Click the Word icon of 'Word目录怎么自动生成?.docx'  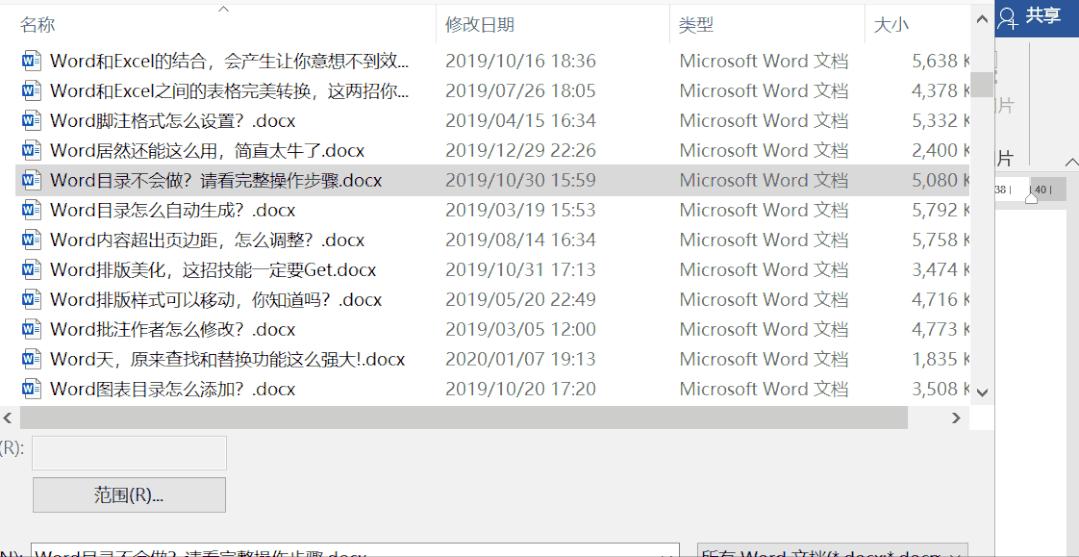tap(32, 210)
